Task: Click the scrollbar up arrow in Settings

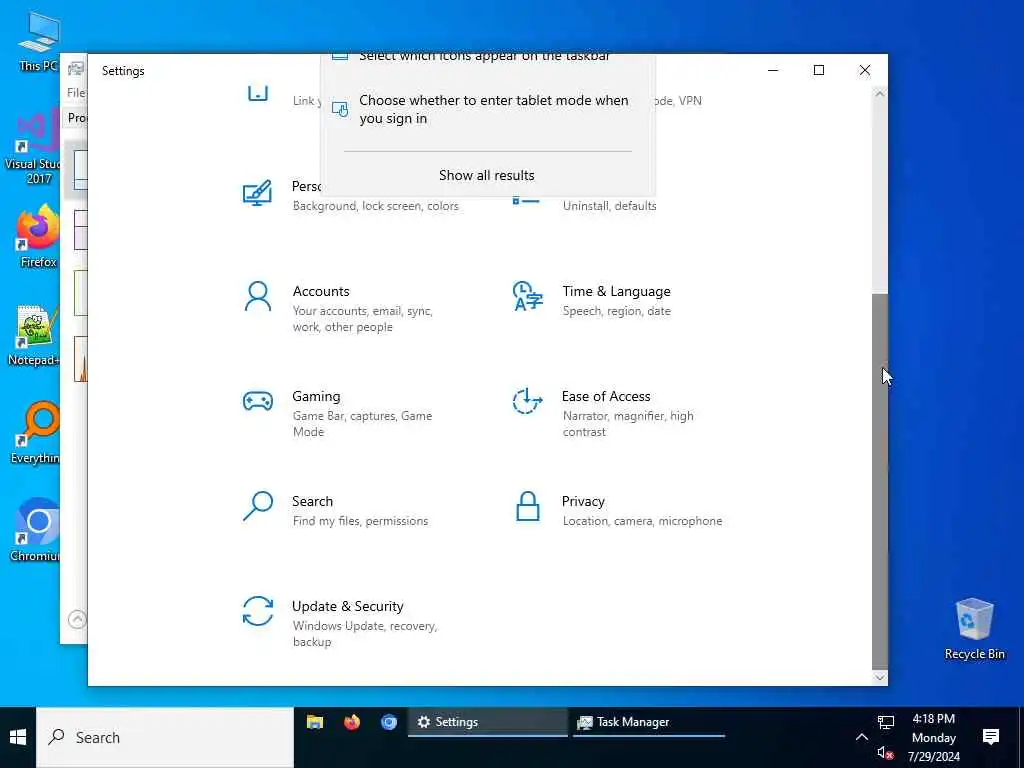Action: (880, 94)
